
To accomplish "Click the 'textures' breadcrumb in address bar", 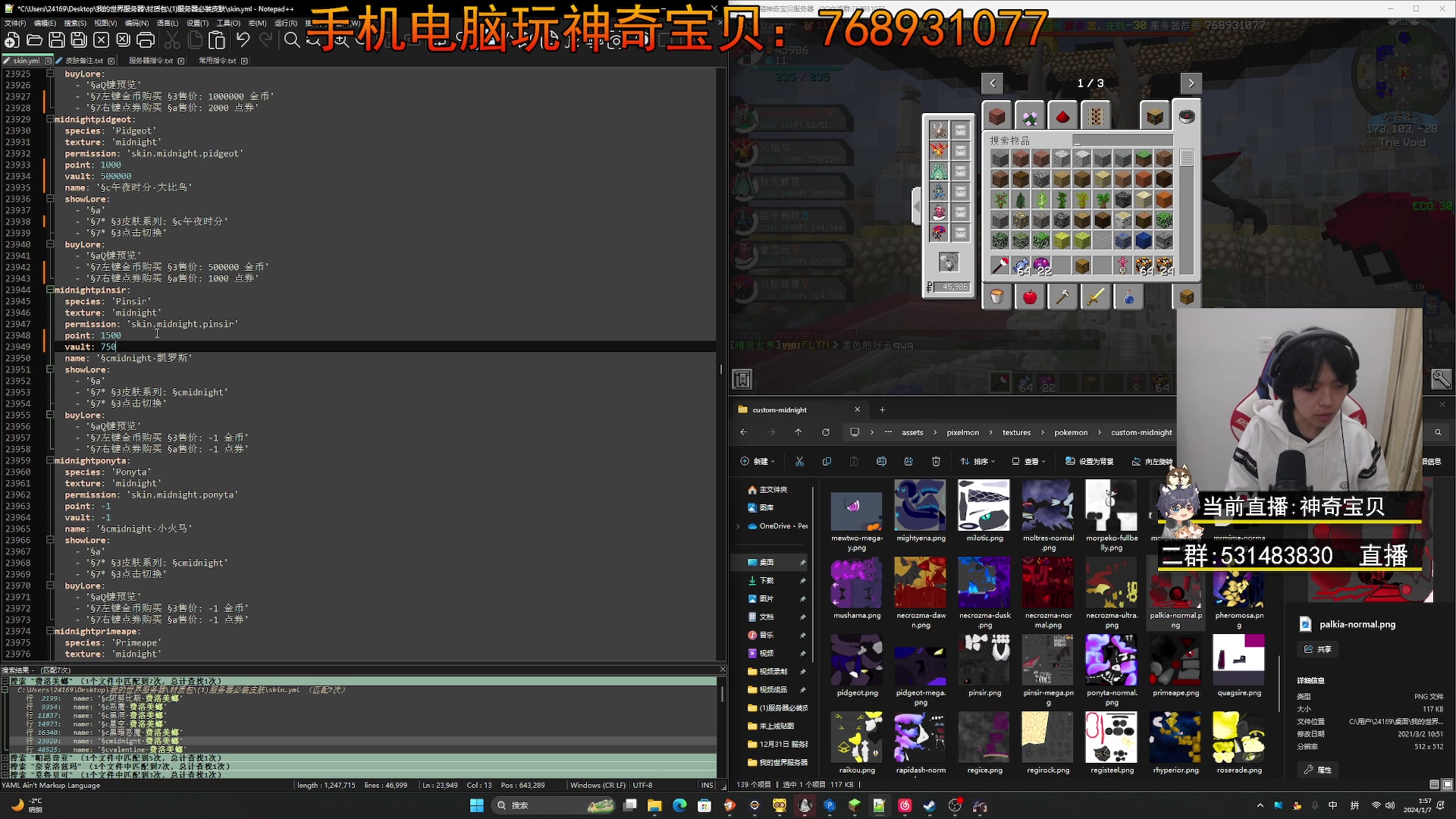I will [1016, 432].
